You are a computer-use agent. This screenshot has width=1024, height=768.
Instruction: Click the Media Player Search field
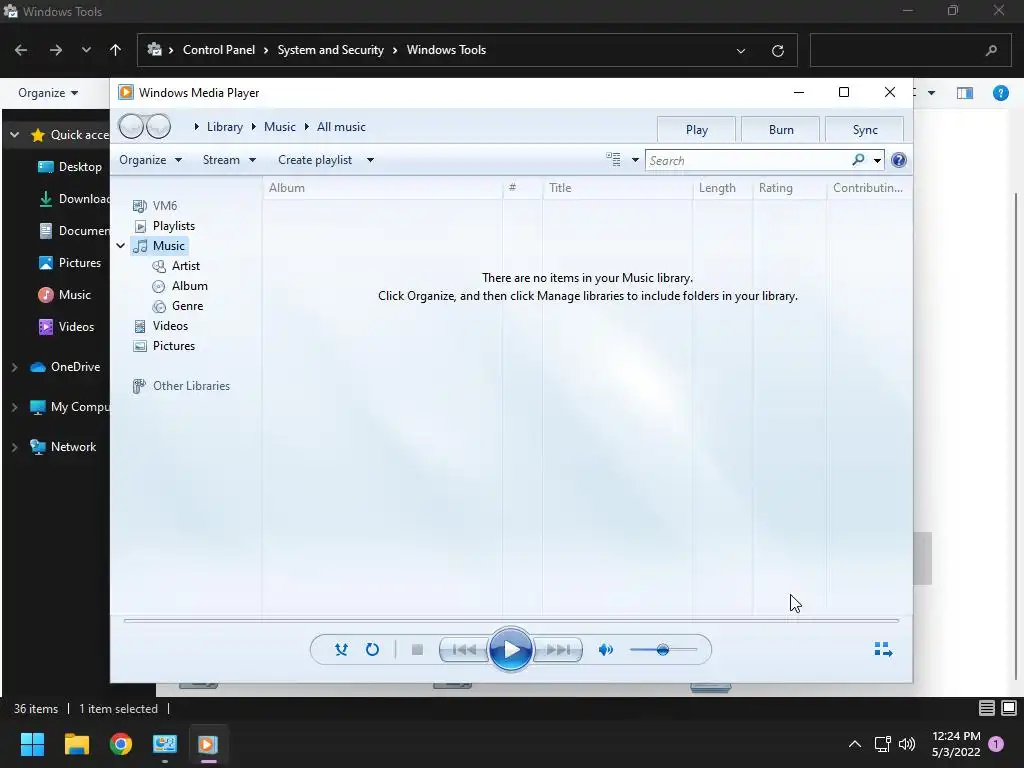[748, 160]
